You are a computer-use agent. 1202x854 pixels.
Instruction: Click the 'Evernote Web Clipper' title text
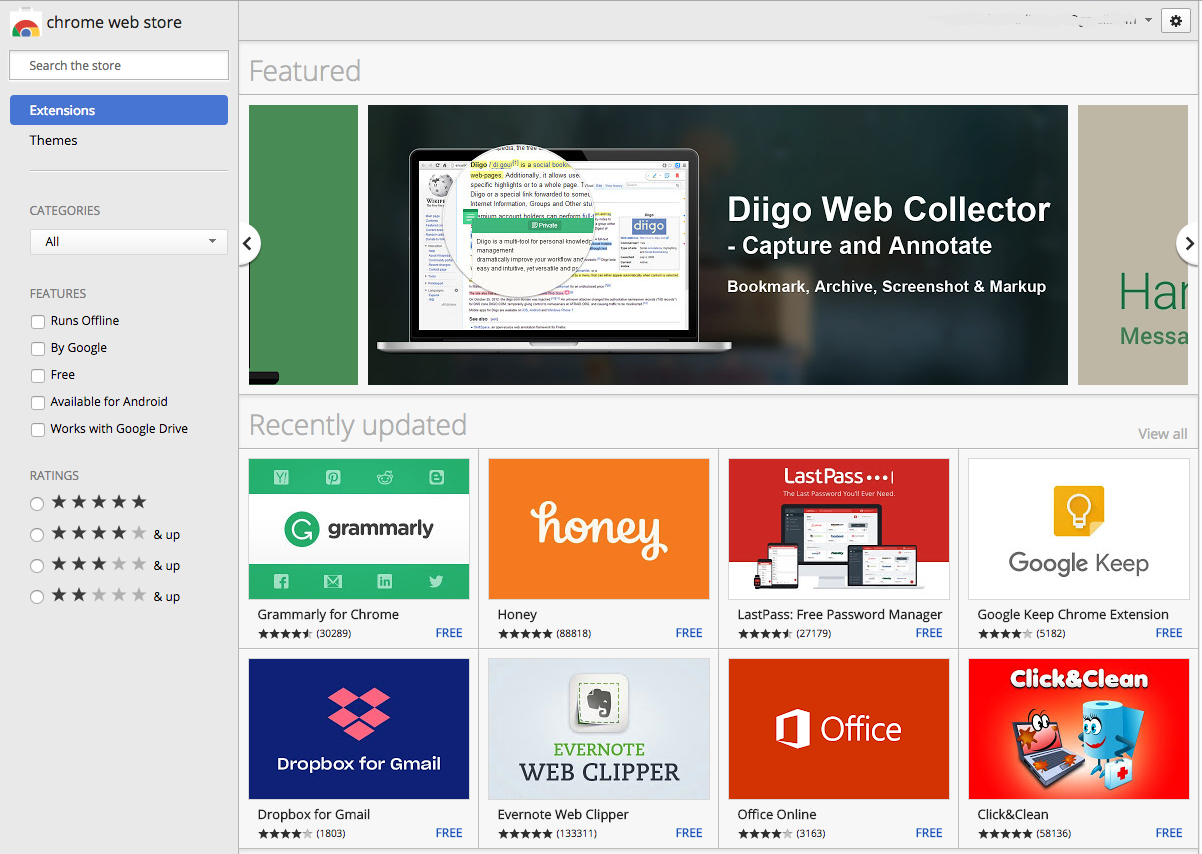563,814
